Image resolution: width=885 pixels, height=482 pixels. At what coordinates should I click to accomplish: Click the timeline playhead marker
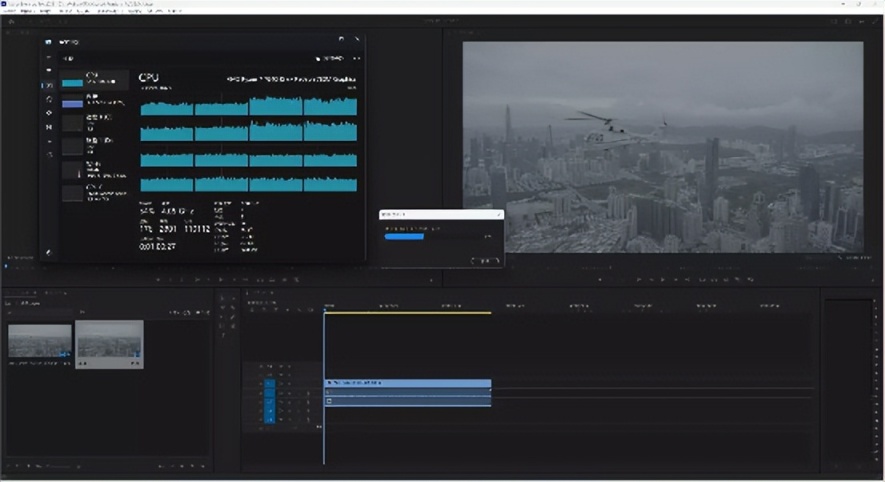[x=325, y=310]
